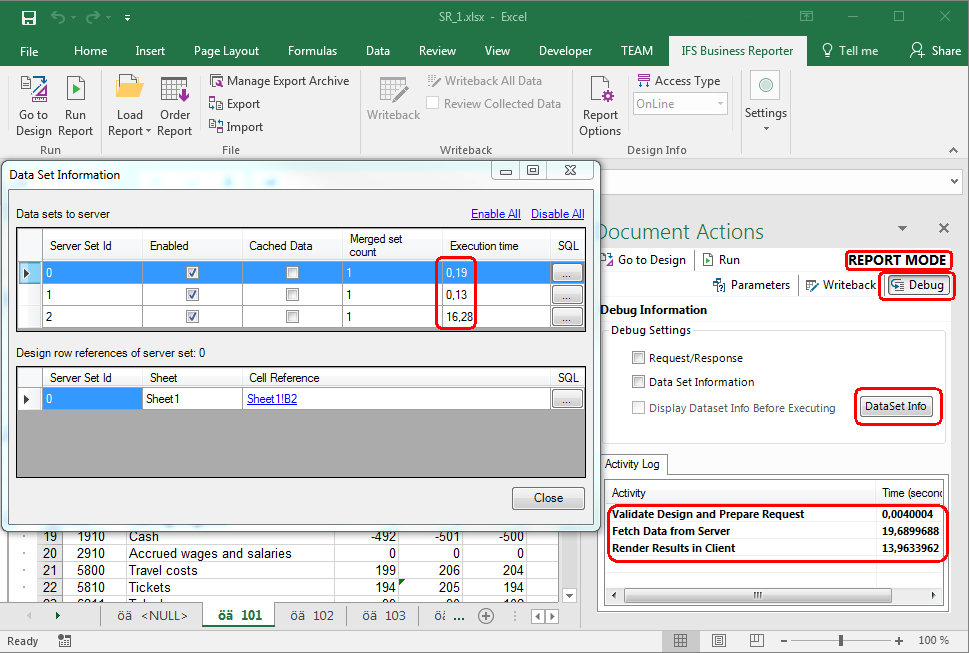Click Enable All link
Image resolution: width=969 pixels, height=653 pixels.
click(x=496, y=214)
